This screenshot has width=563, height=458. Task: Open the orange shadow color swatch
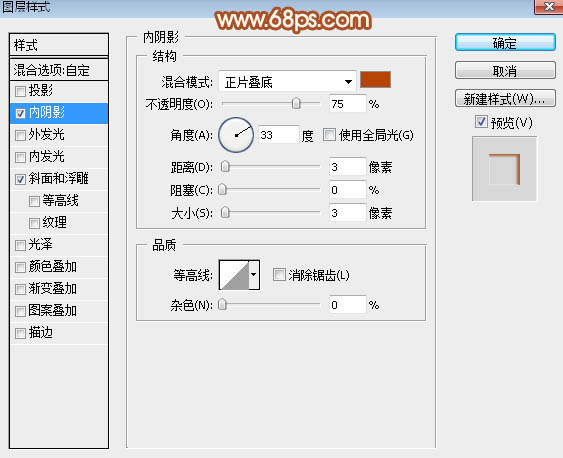point(375,80)
